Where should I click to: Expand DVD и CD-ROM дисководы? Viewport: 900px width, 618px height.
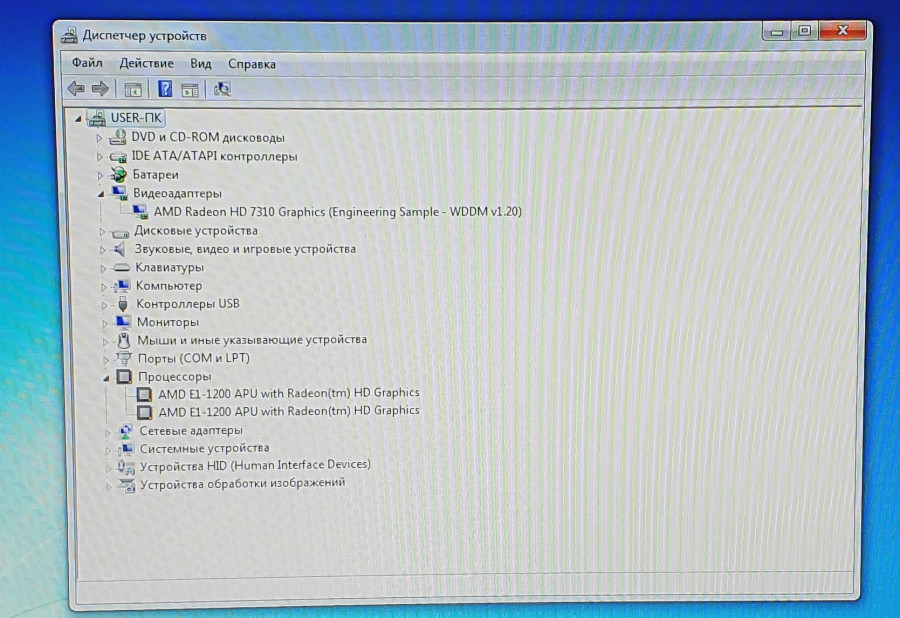point(99,138)
